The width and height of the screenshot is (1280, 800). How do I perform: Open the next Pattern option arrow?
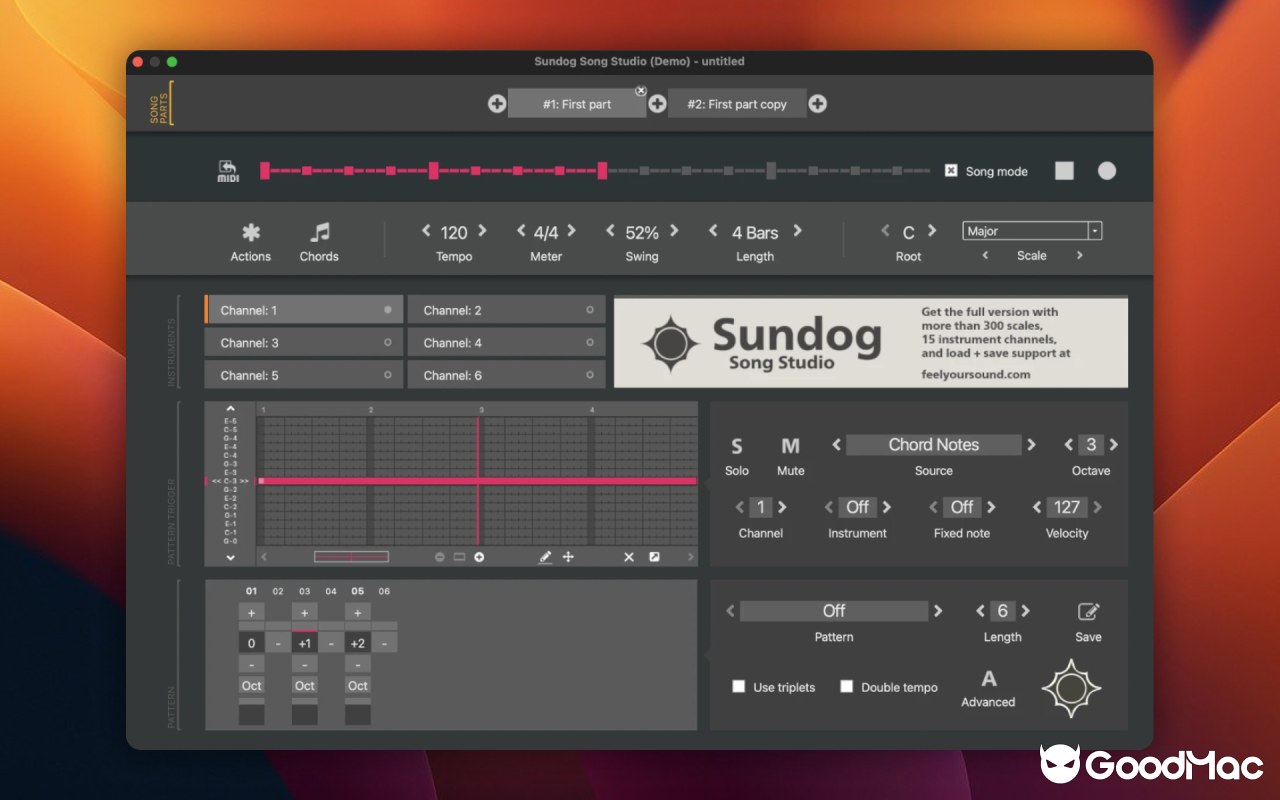(x=938, y=610)
